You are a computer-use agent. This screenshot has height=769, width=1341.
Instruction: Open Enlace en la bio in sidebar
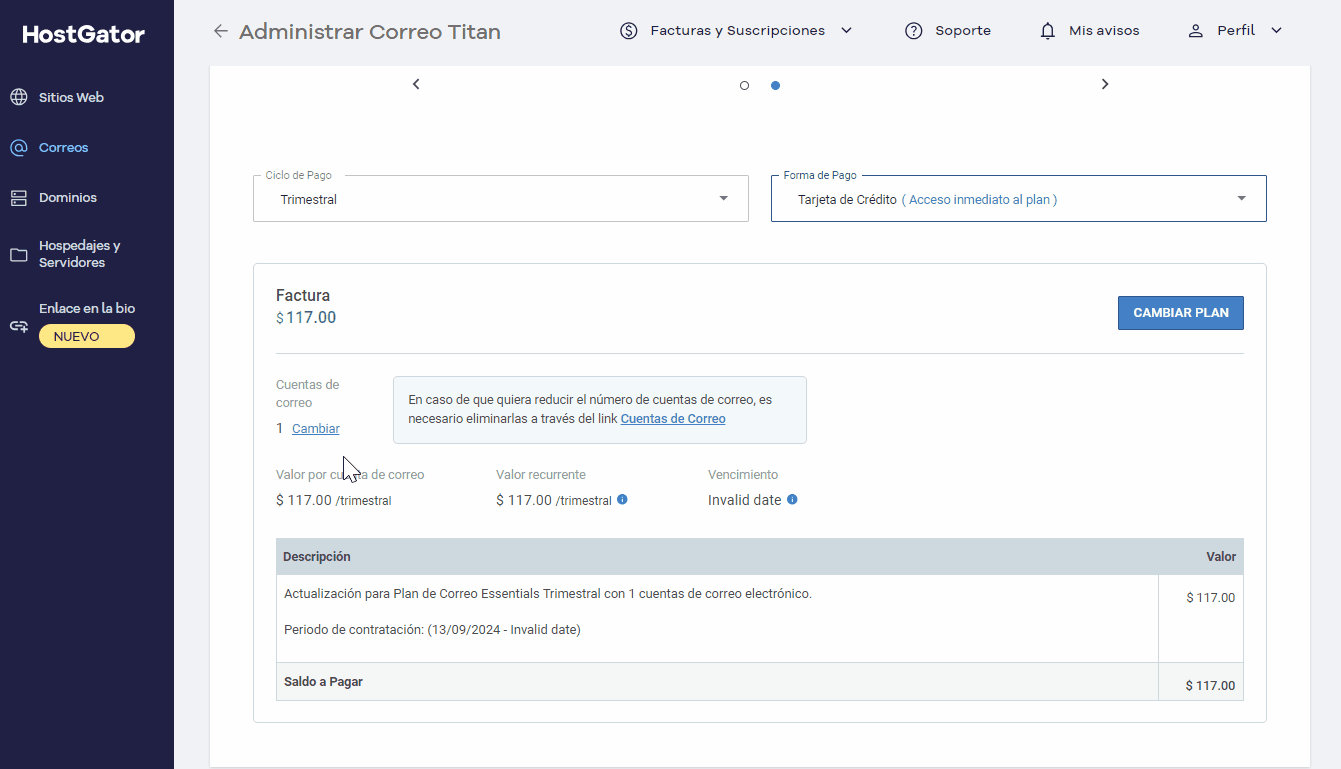click(87, 308)
